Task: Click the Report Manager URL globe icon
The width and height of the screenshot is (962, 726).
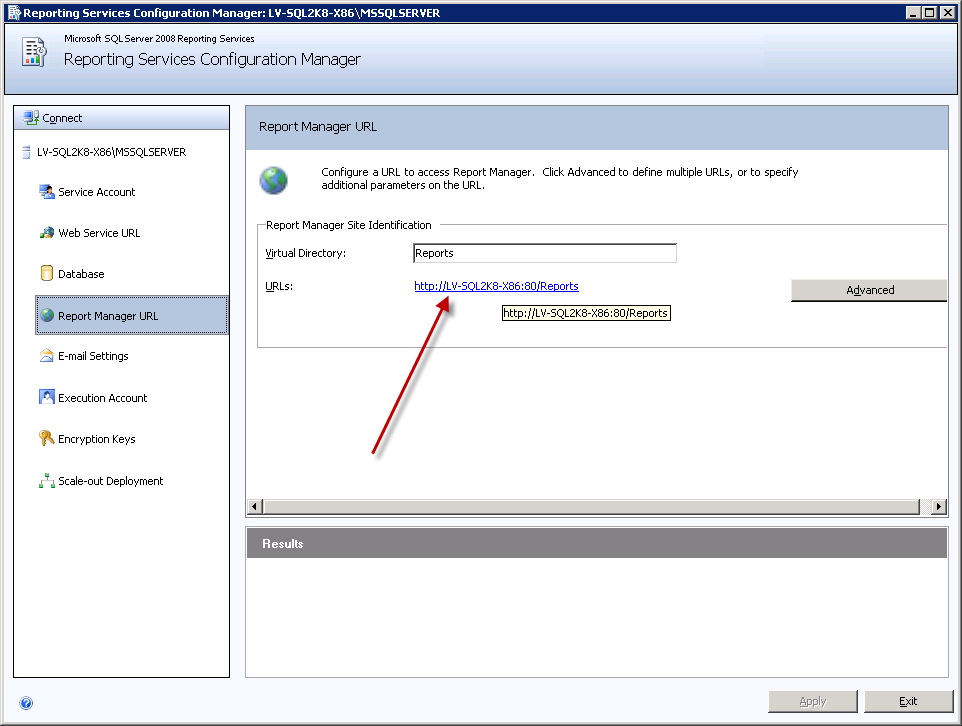Action: coord(46,316)
